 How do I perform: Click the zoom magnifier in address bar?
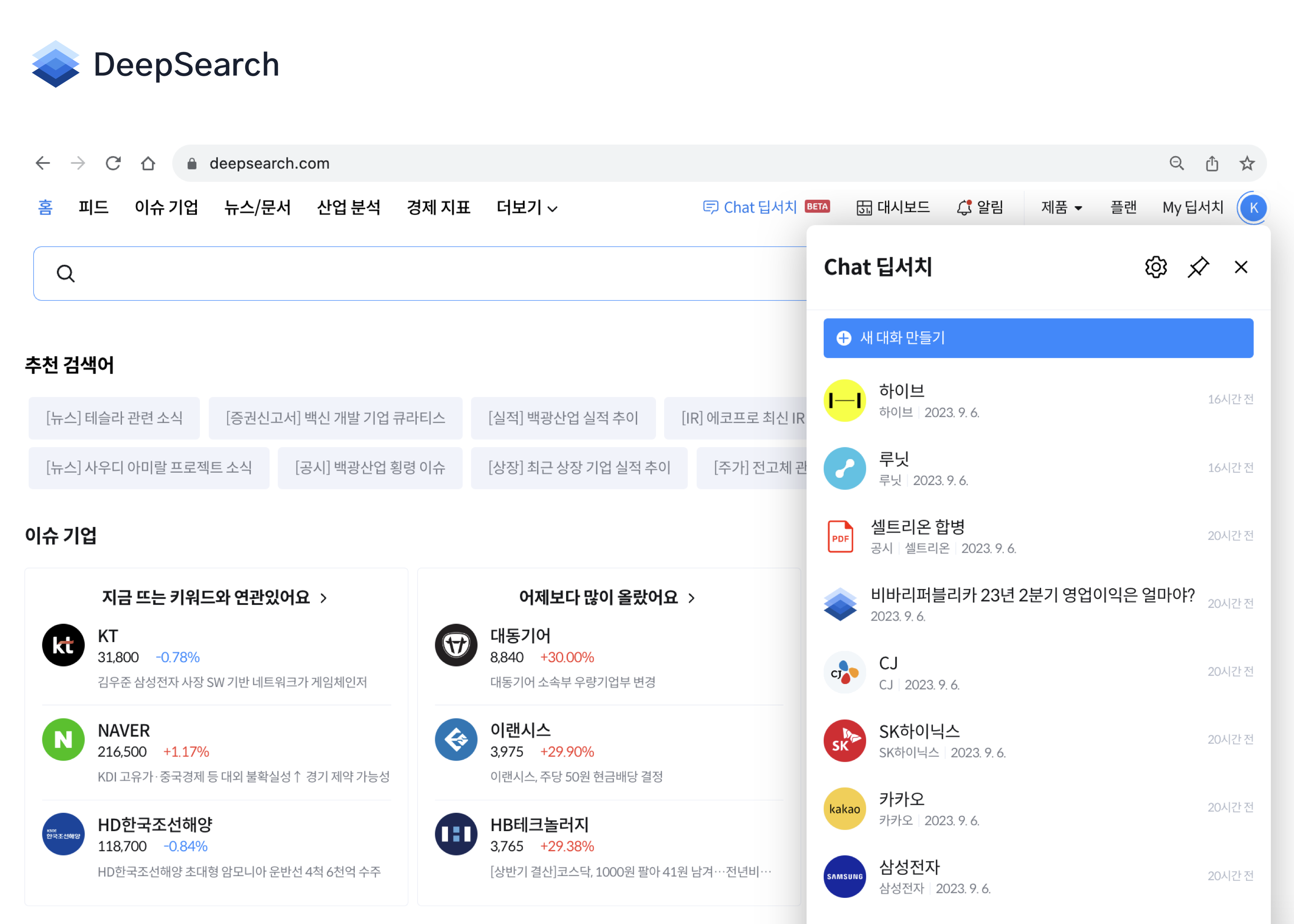pos(1176,163)
